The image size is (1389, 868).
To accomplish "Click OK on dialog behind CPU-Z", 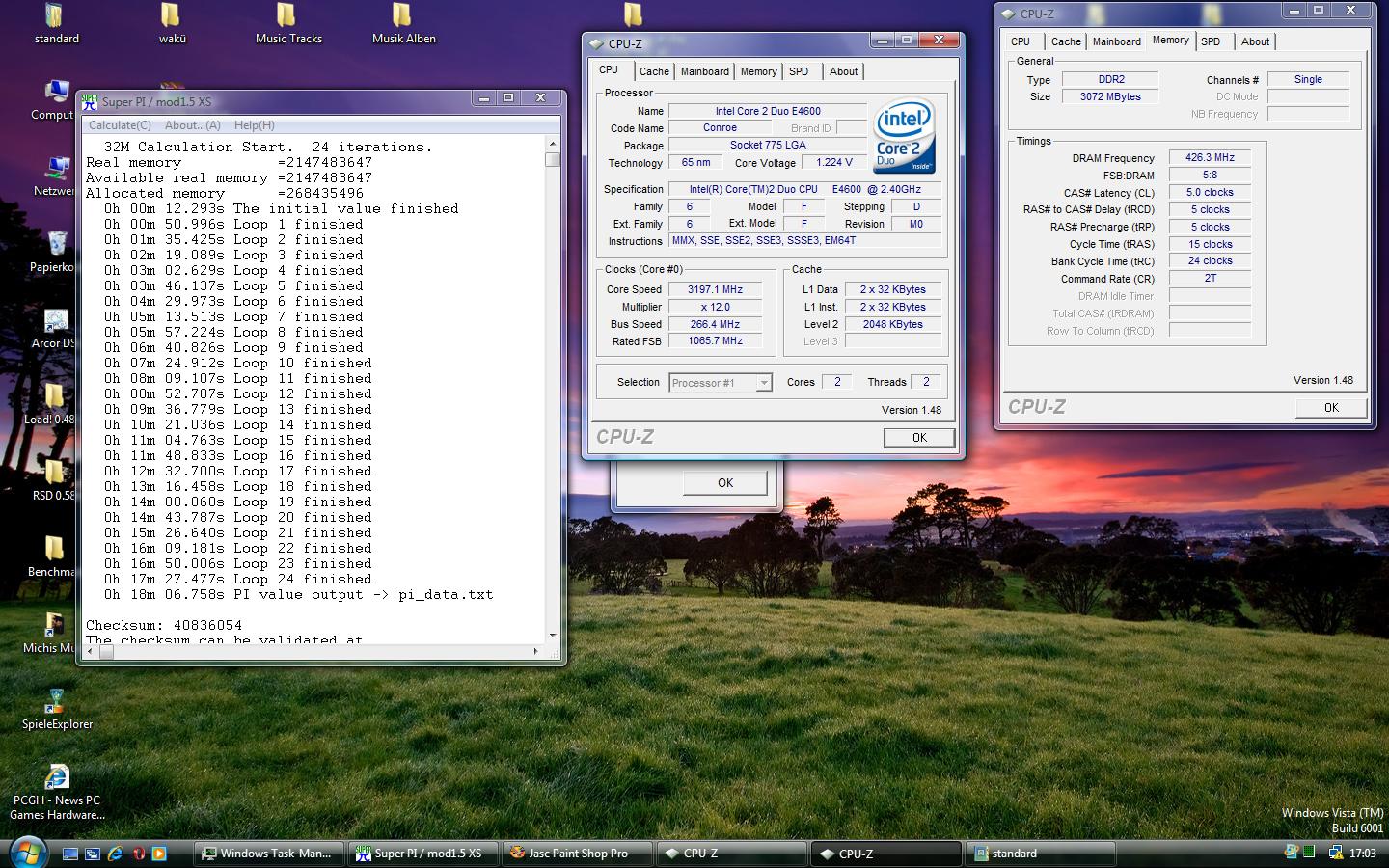I will pos(725,483).
